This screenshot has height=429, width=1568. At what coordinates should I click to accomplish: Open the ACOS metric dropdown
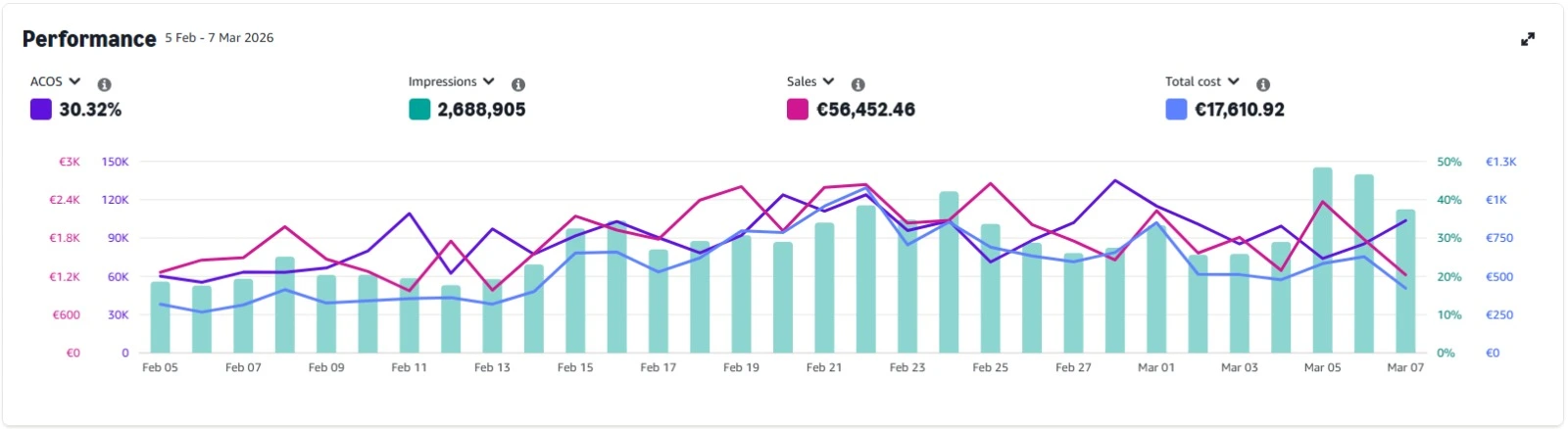click(x=56, y=81)
